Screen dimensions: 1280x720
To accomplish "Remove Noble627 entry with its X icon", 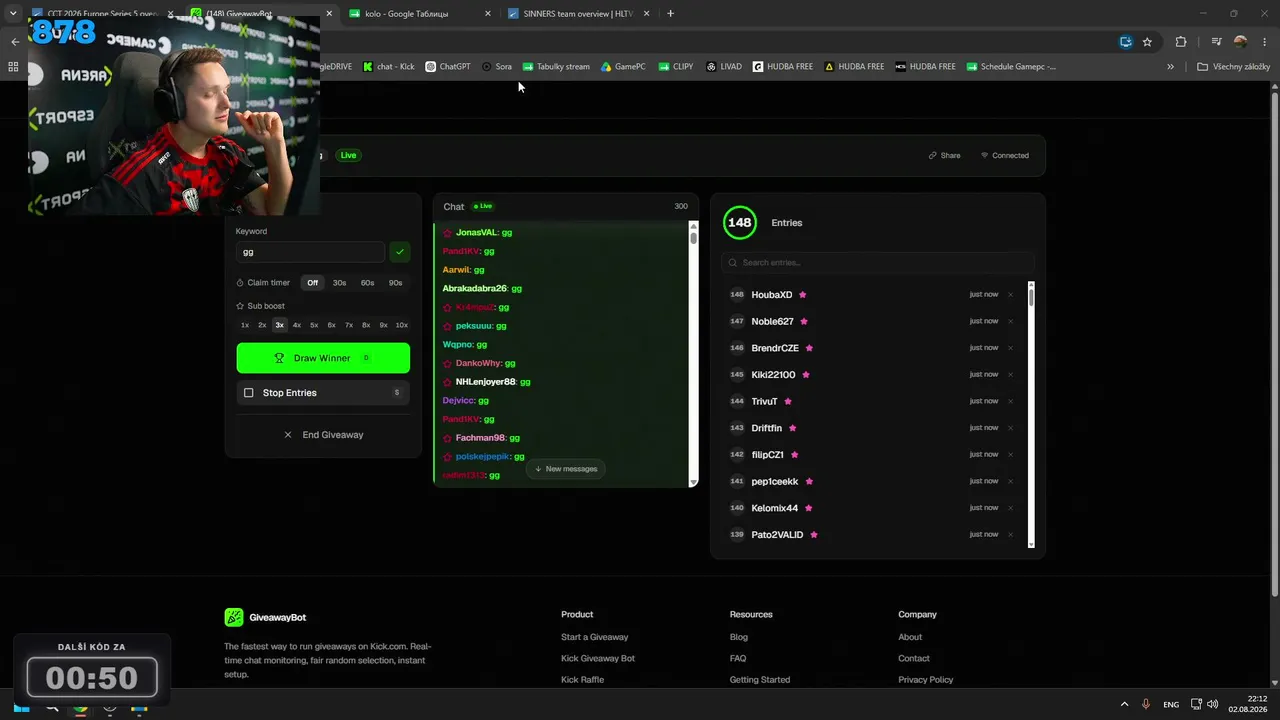I will pos(1010,321).
